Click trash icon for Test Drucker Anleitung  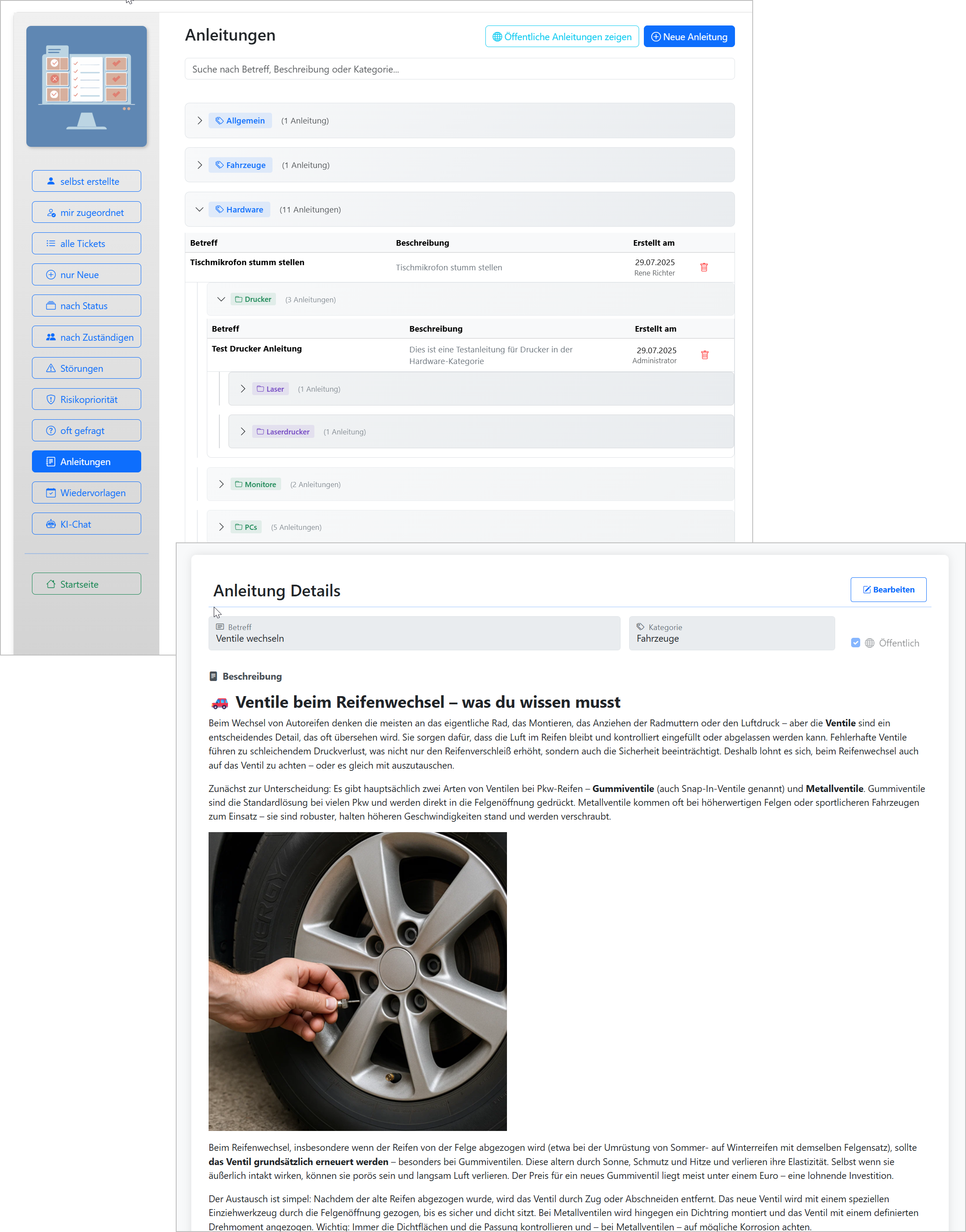coord(704,355)
